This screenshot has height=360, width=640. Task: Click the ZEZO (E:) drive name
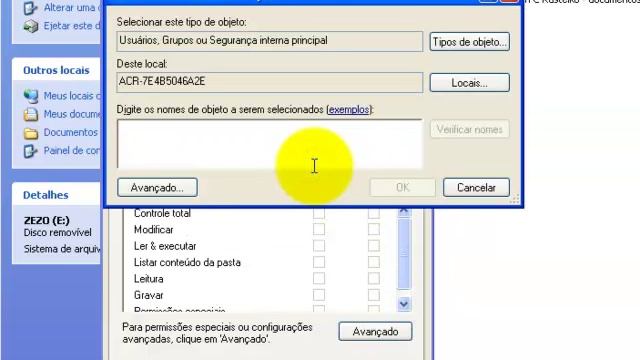[47, 220]
